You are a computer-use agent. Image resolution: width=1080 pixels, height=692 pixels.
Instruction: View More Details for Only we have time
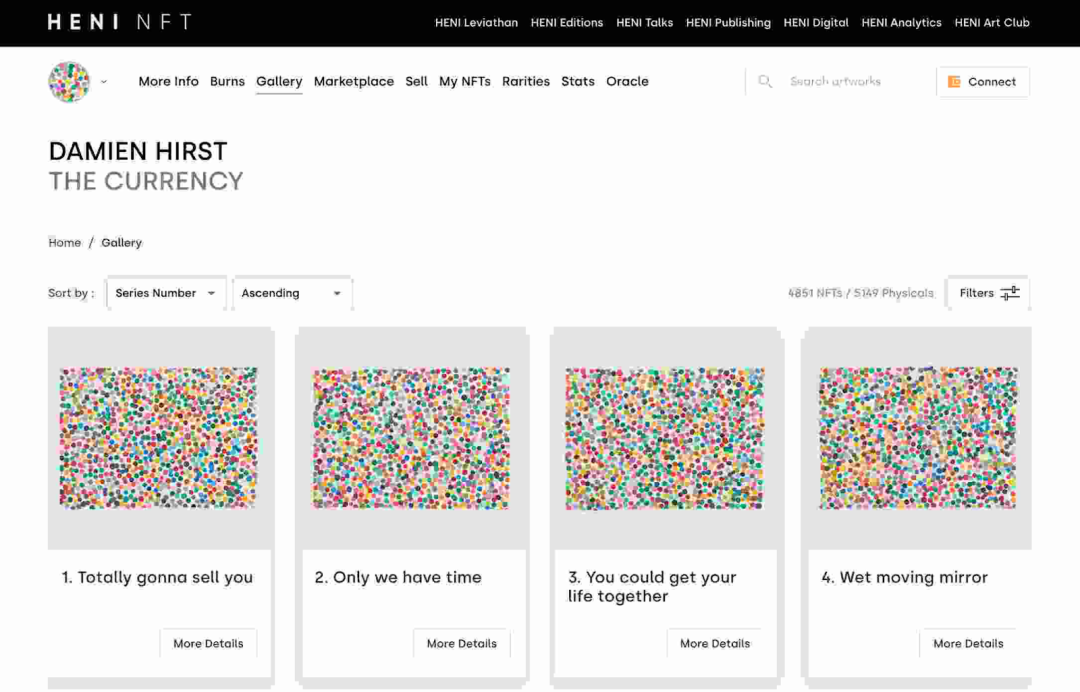tap(461, 644)
